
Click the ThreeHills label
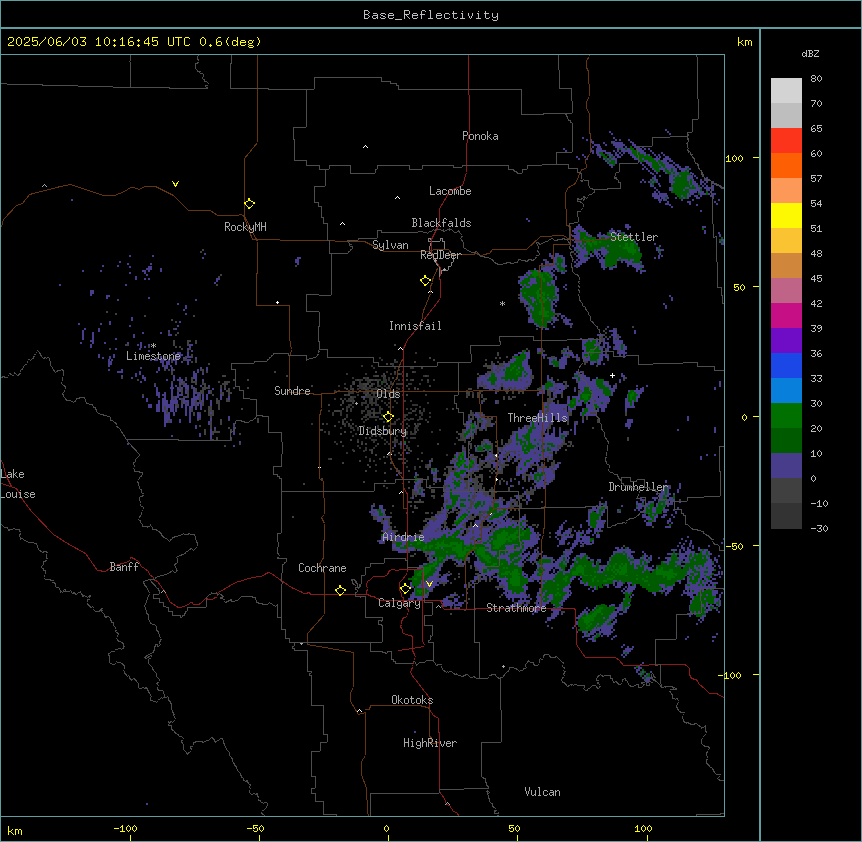pos(537,418)
